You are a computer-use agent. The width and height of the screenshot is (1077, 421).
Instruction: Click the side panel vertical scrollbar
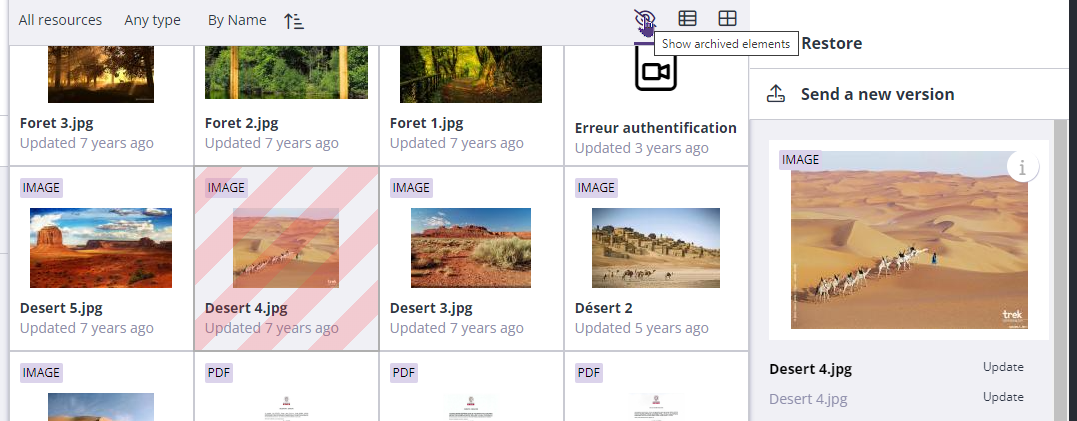1059,270
